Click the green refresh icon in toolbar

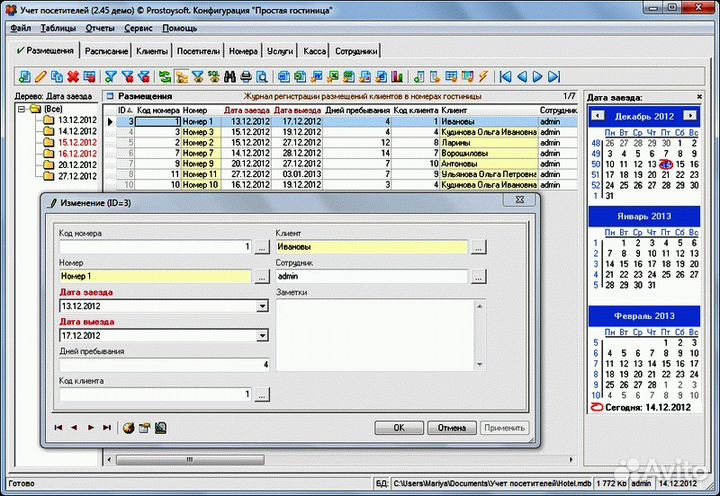(165, 77)
